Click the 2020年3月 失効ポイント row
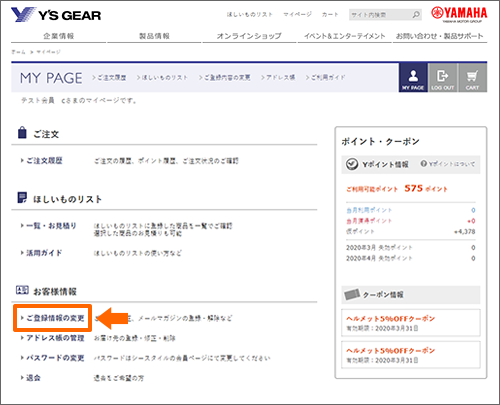 [x=411, y=248]
